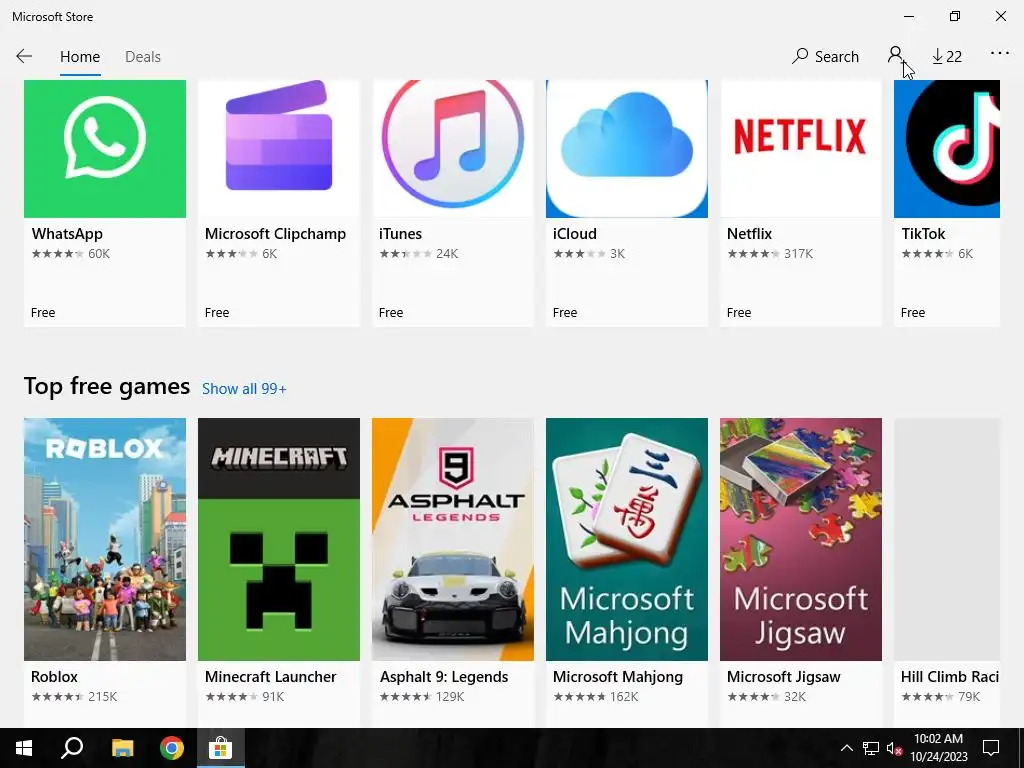Click the WhatsApp title text
The image size is (1024, 768).
[67, 234]
